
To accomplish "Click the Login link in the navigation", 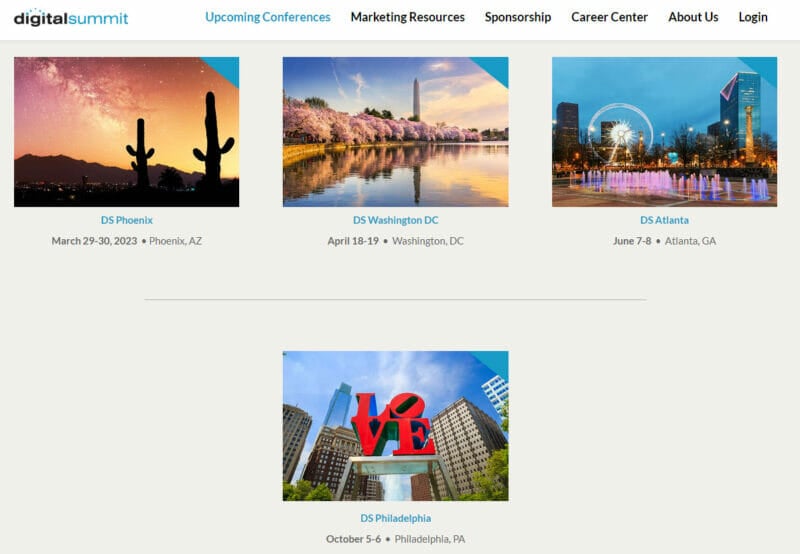I will 753,17.
